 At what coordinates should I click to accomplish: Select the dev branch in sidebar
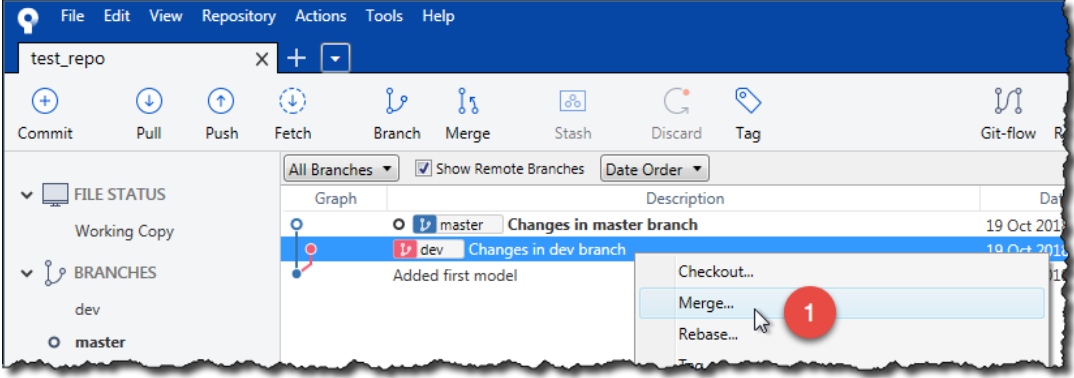point(88,310)
